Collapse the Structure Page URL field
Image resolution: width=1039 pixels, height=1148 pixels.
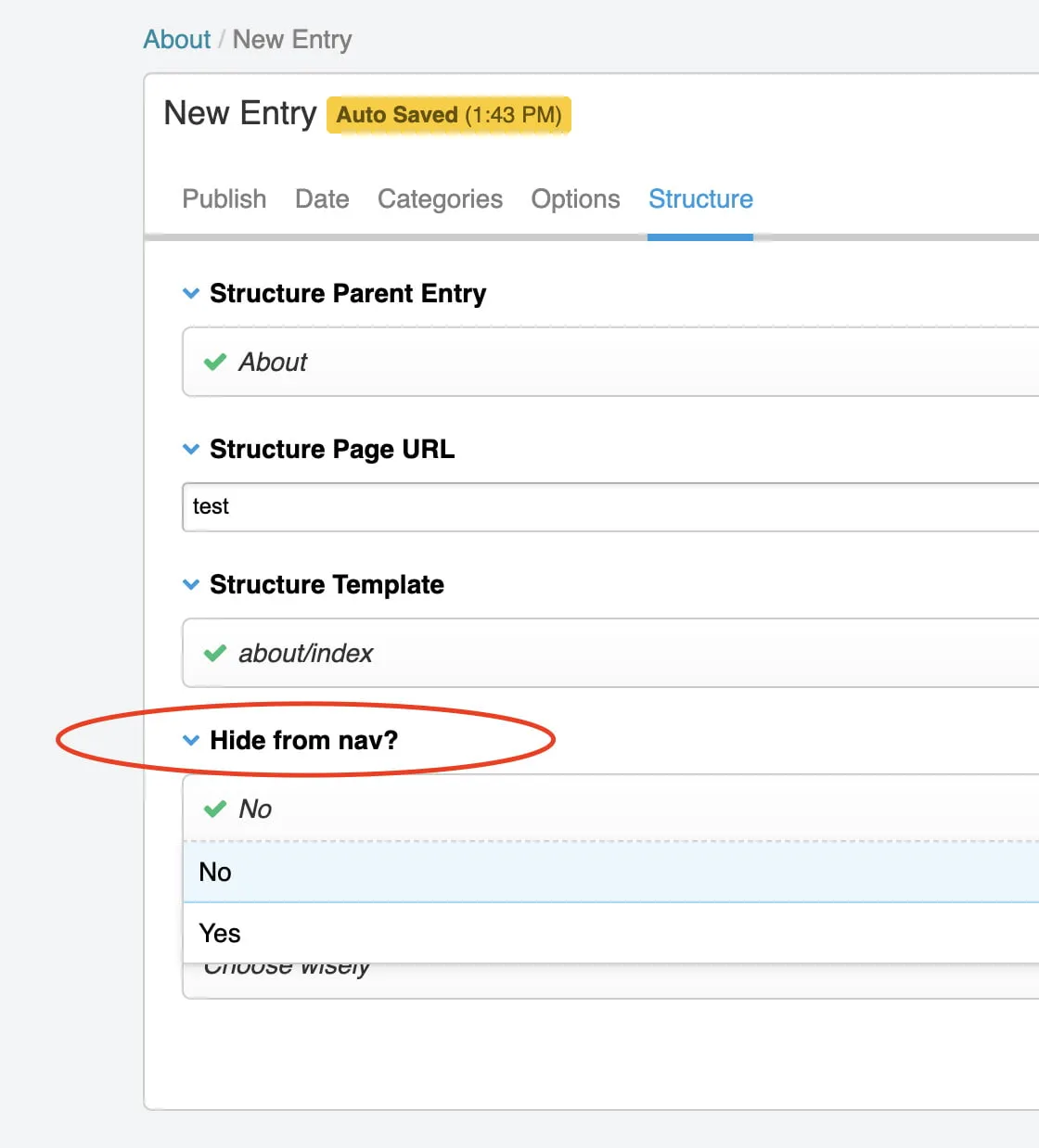pyautogui.click(x=191, y=450)
